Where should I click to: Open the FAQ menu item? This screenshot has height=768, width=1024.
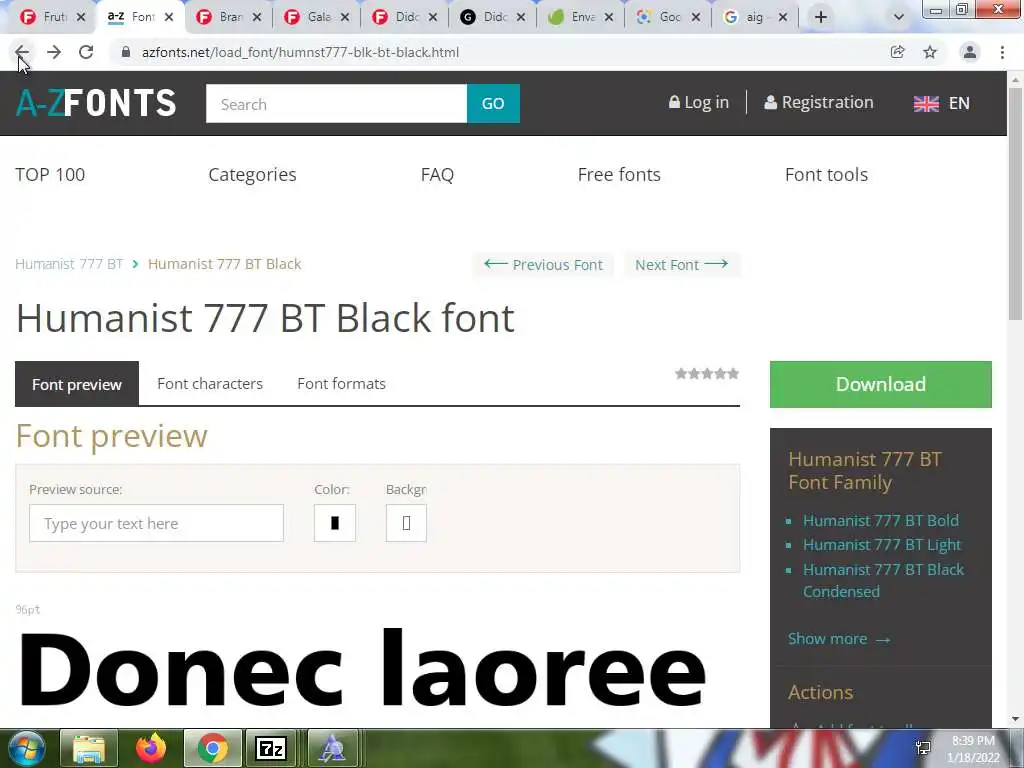tap(438, 174)
